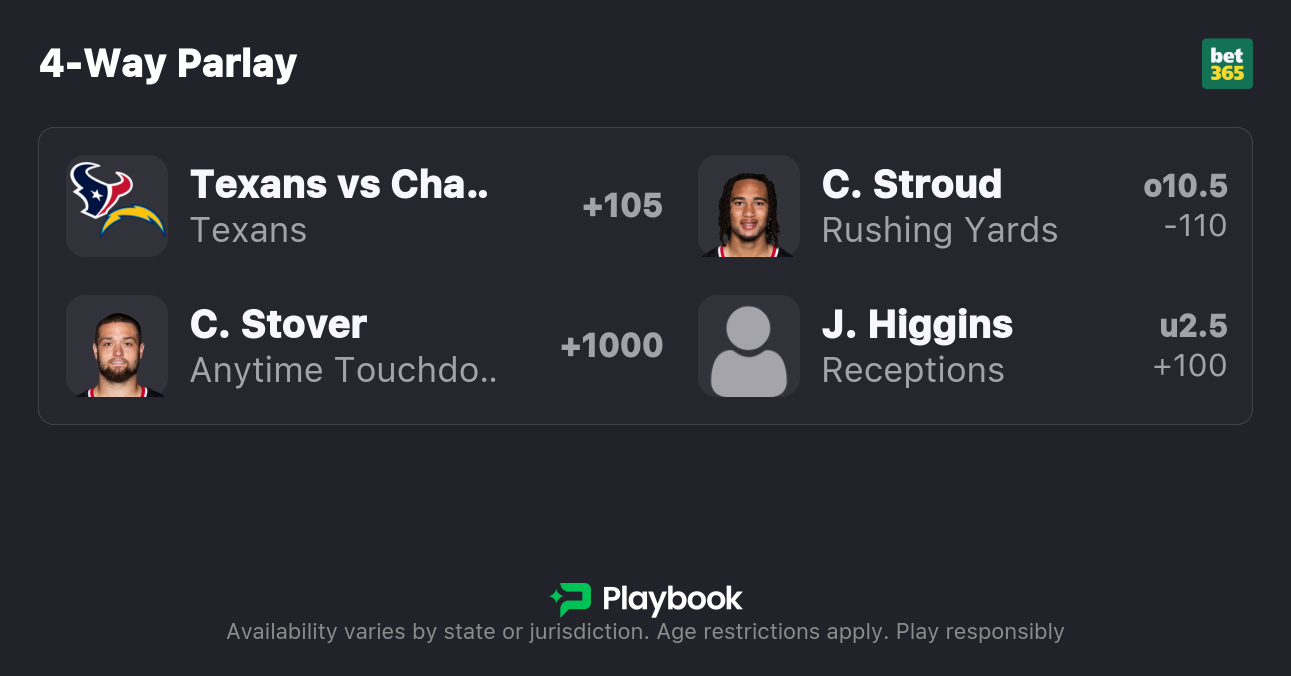Click the Rushing Yards prop label
This screenshot has width=1291, height=676.
click(x=939, y=230)
